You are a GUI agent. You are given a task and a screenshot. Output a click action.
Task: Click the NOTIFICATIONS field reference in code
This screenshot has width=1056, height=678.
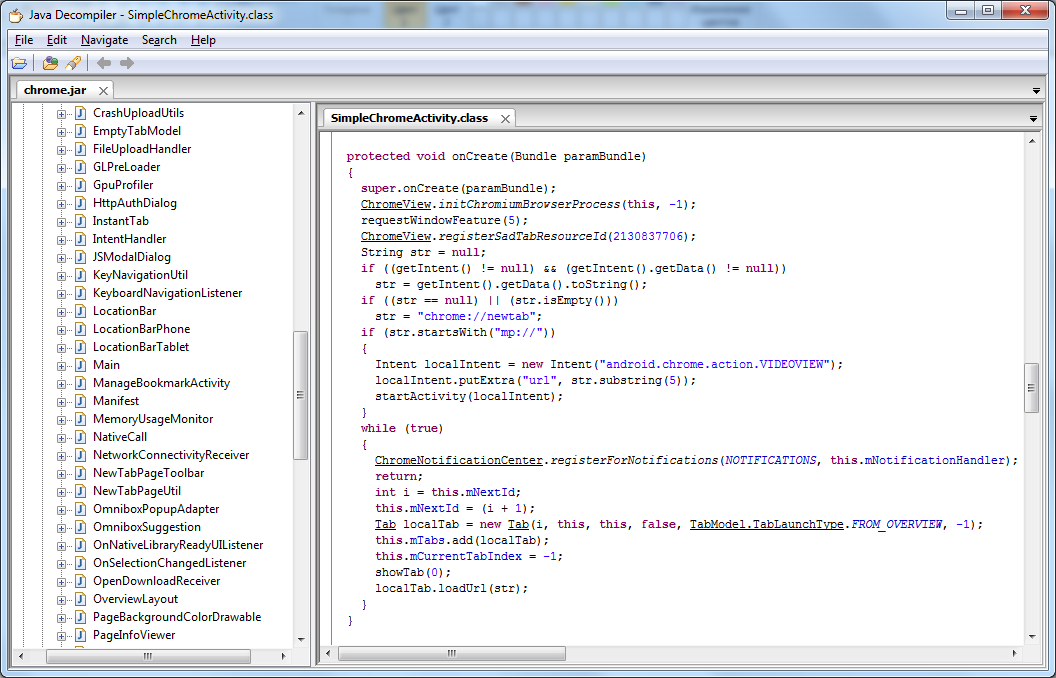click(770, 461)
